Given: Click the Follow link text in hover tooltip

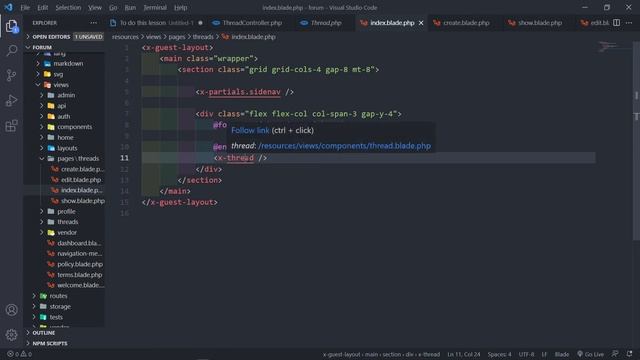Looking at the screenshot, I should coord(250,130).
